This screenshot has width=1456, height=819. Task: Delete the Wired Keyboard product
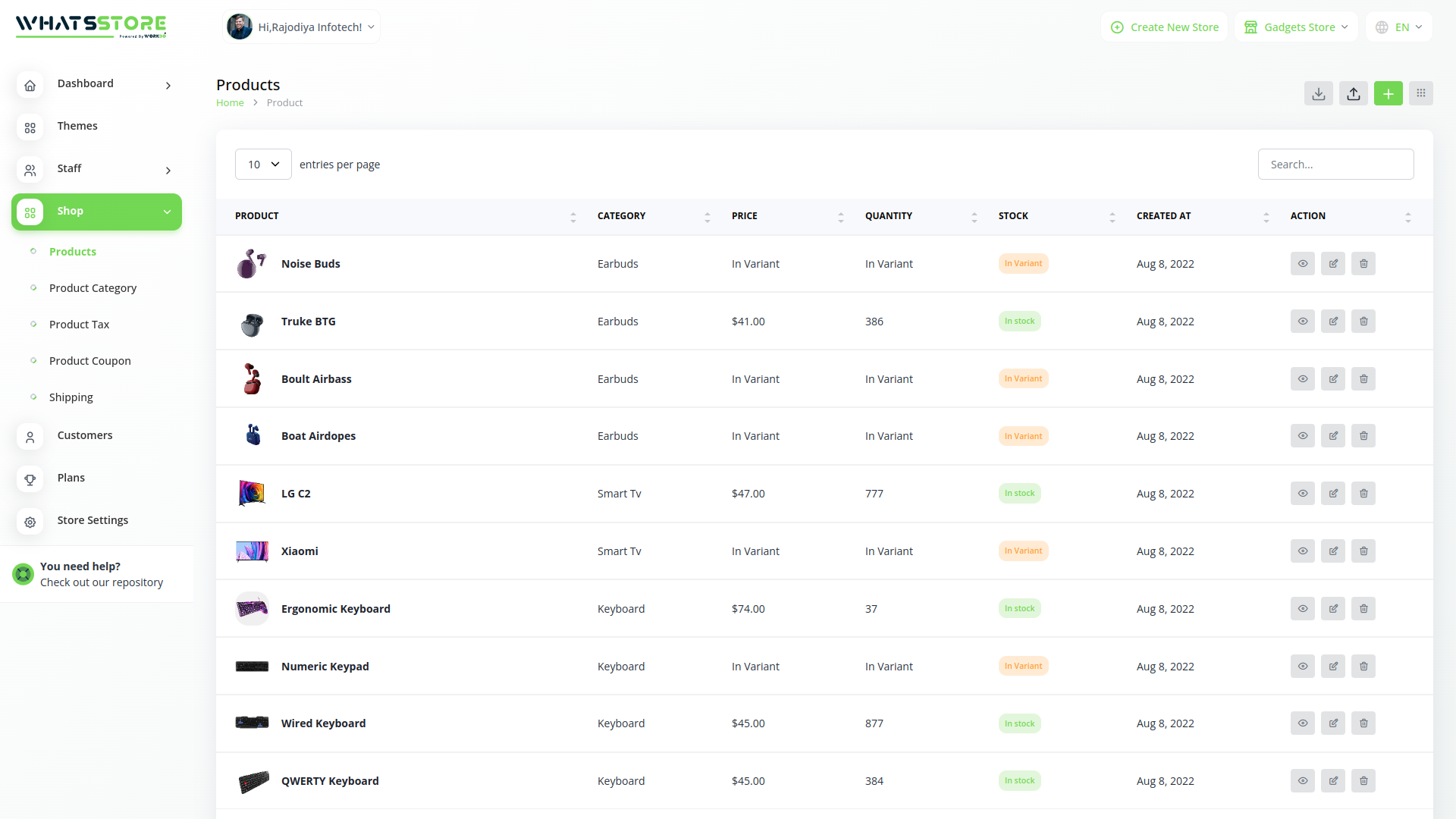(x=1363, y=723)
